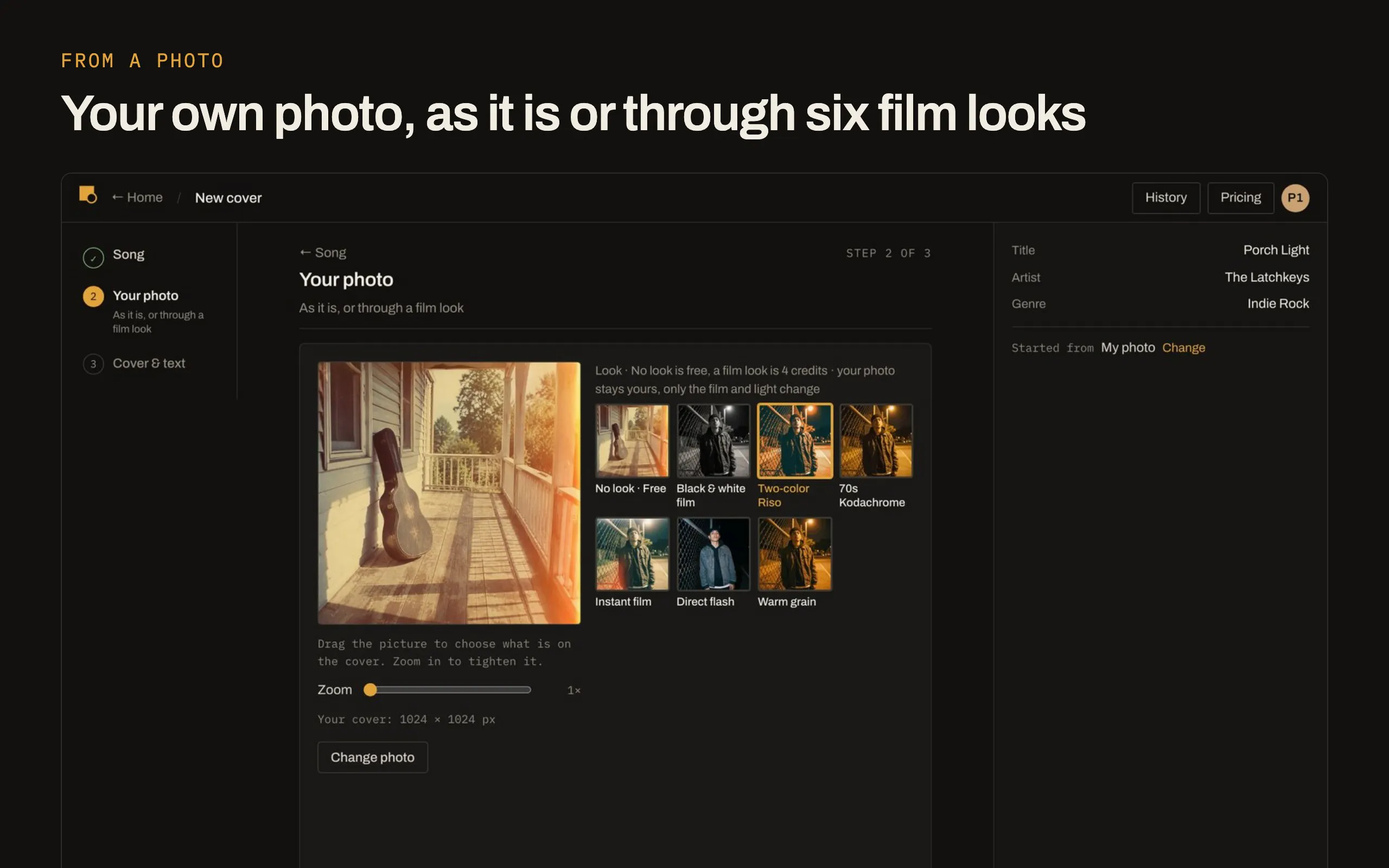The width and height of the screenshot is (1389, 868).
Task: Select the Direct flash look
Action: (x=713, y=554)
